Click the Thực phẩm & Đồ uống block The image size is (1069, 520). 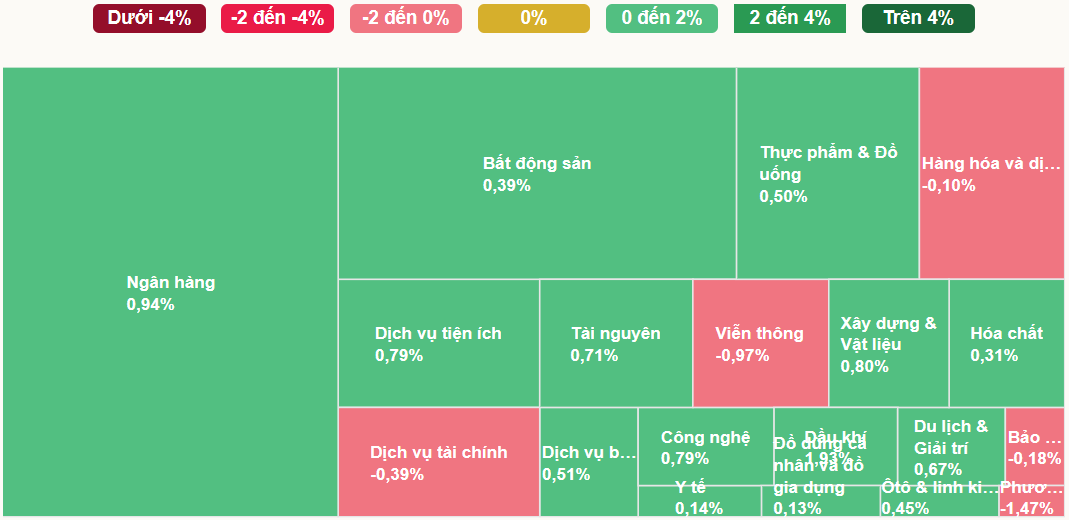[x=828, y=173]
